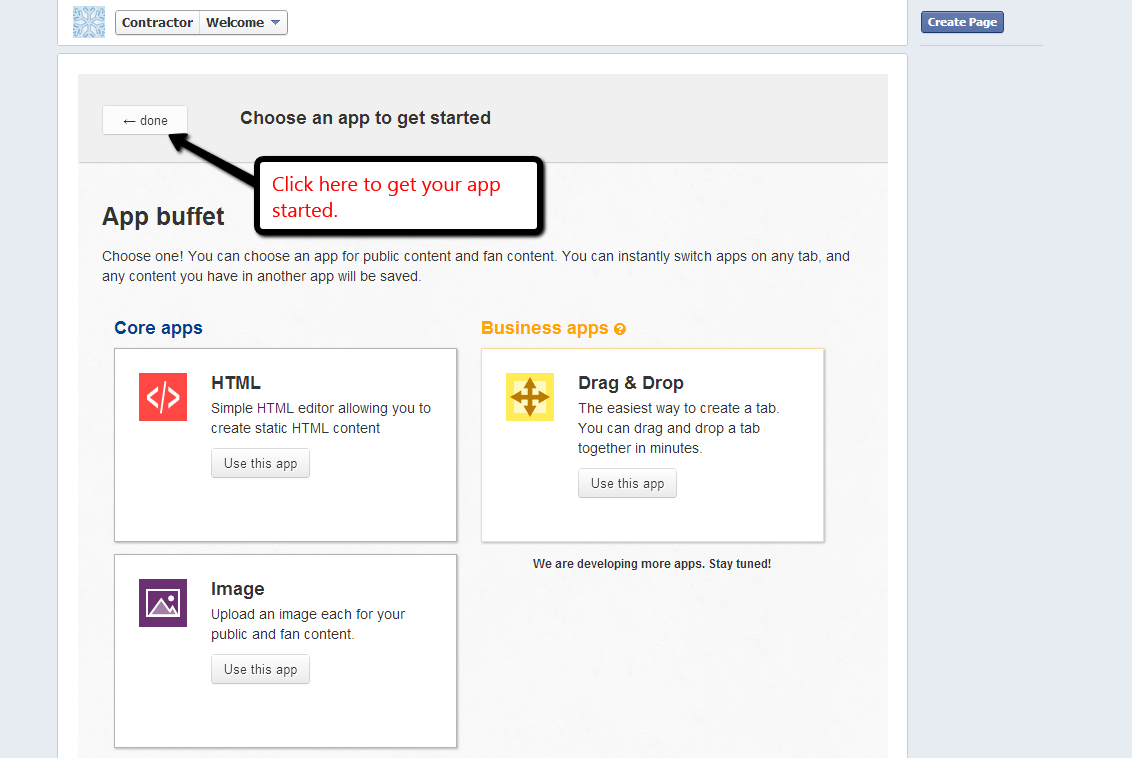Click the Core apps section heading
This screenshot has height=758, width=1132.
tap(158, 328)
